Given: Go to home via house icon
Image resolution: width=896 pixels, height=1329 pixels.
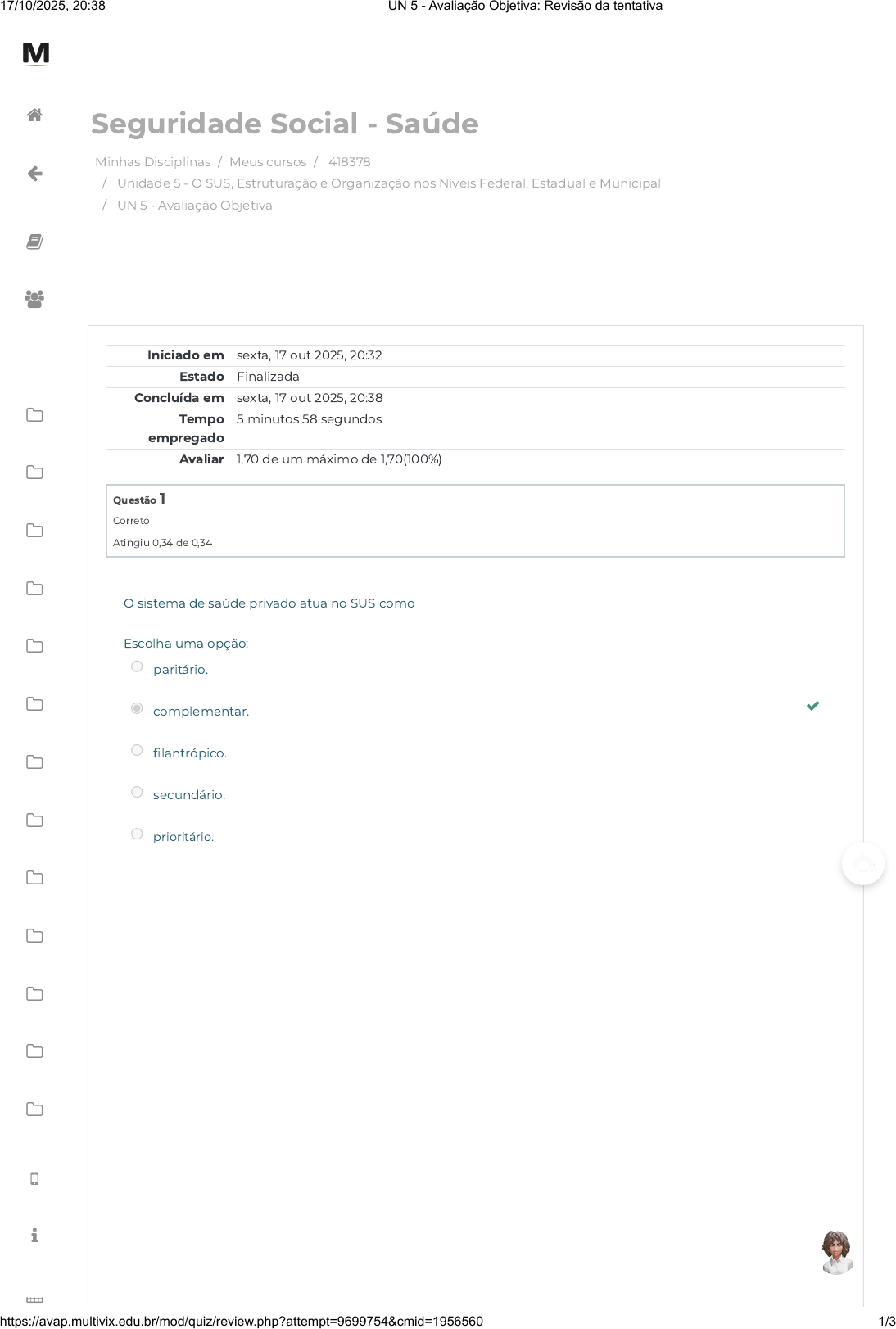Looking at the screenshot, I should (x=34, y=115).
